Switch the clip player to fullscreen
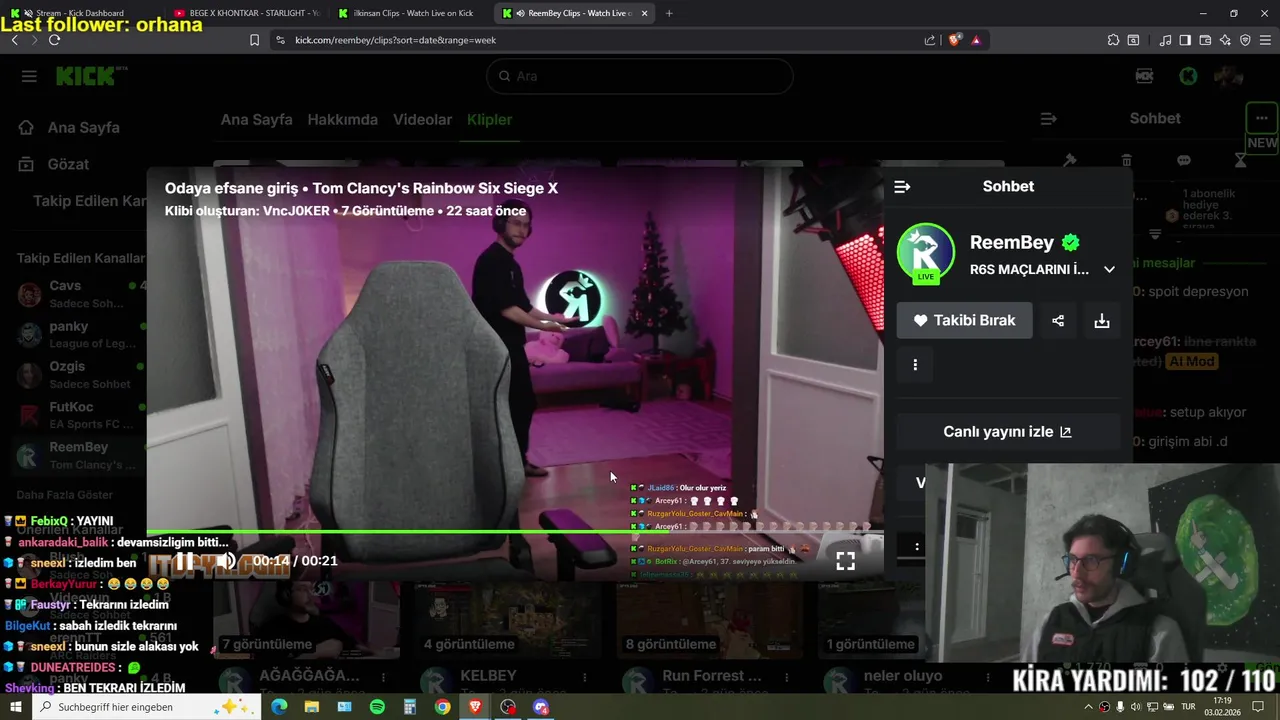The height and width of the screenshot is (720, 1280). point(845,561)
